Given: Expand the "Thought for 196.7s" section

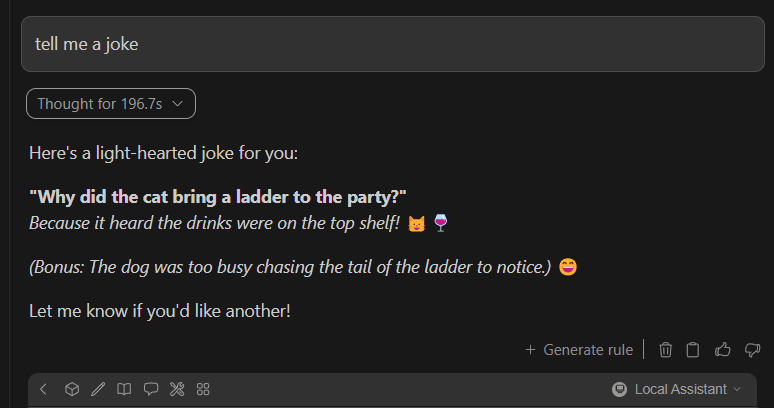Looking at the screenshot, I should (111, 104).
